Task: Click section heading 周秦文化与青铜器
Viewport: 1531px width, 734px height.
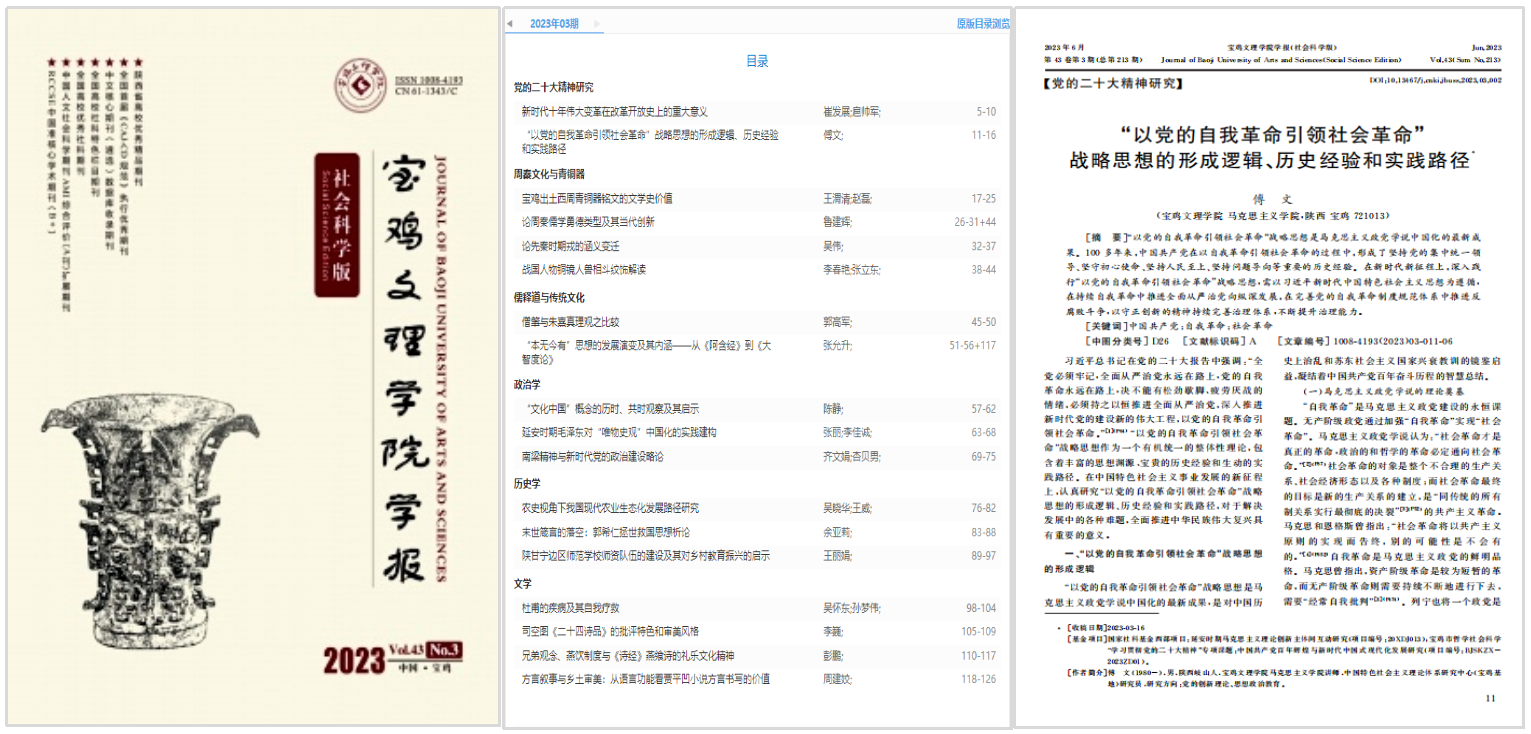Action: tap(549, 174)
